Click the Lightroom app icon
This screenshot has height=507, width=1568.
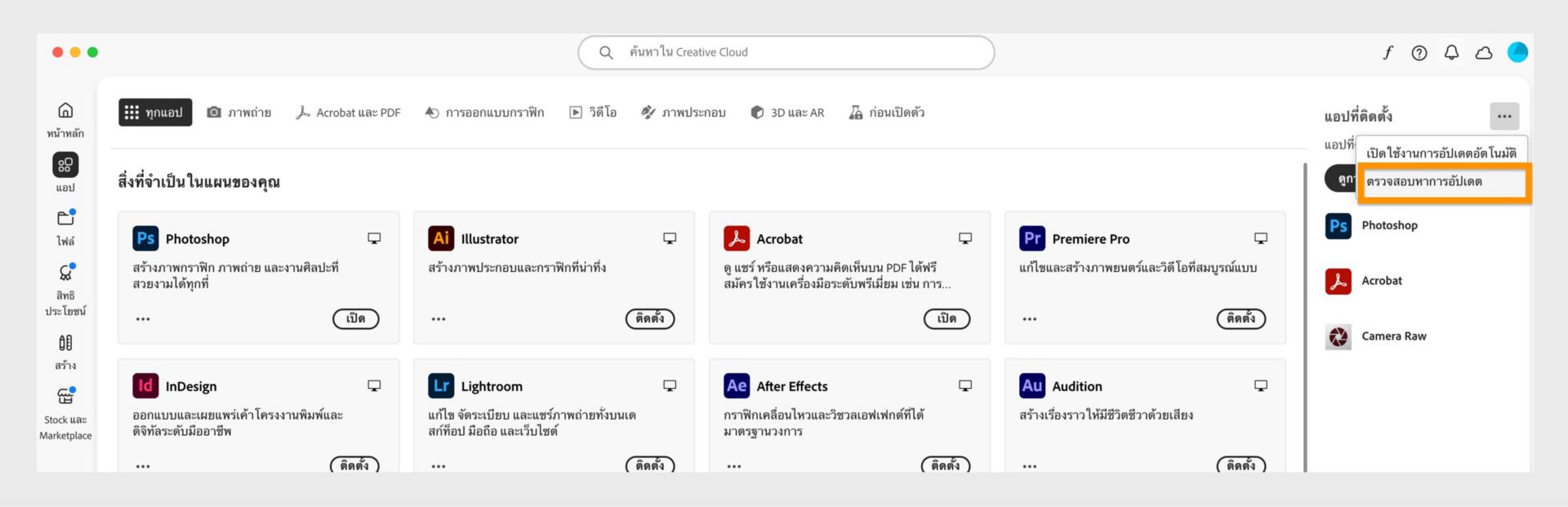point(441,385)
